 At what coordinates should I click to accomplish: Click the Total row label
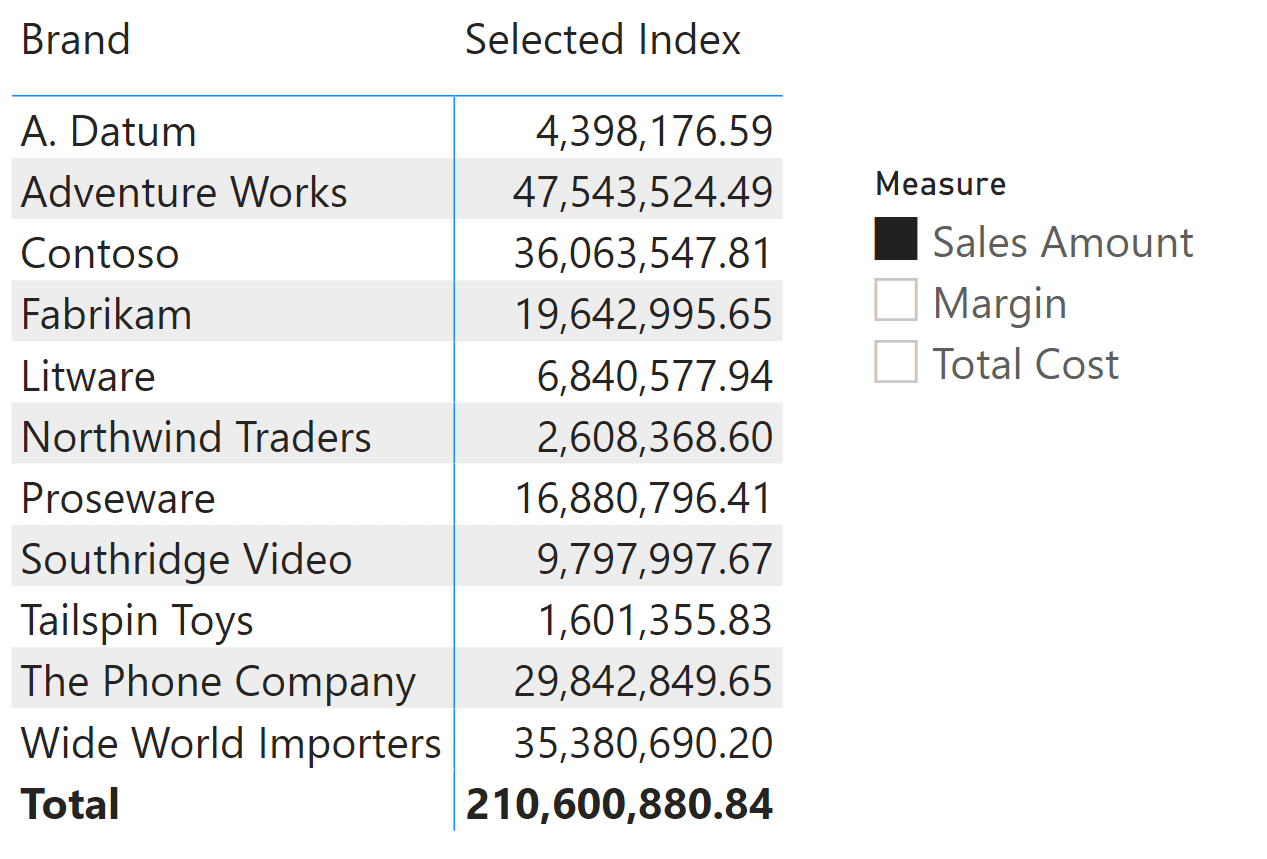[70, 804]
